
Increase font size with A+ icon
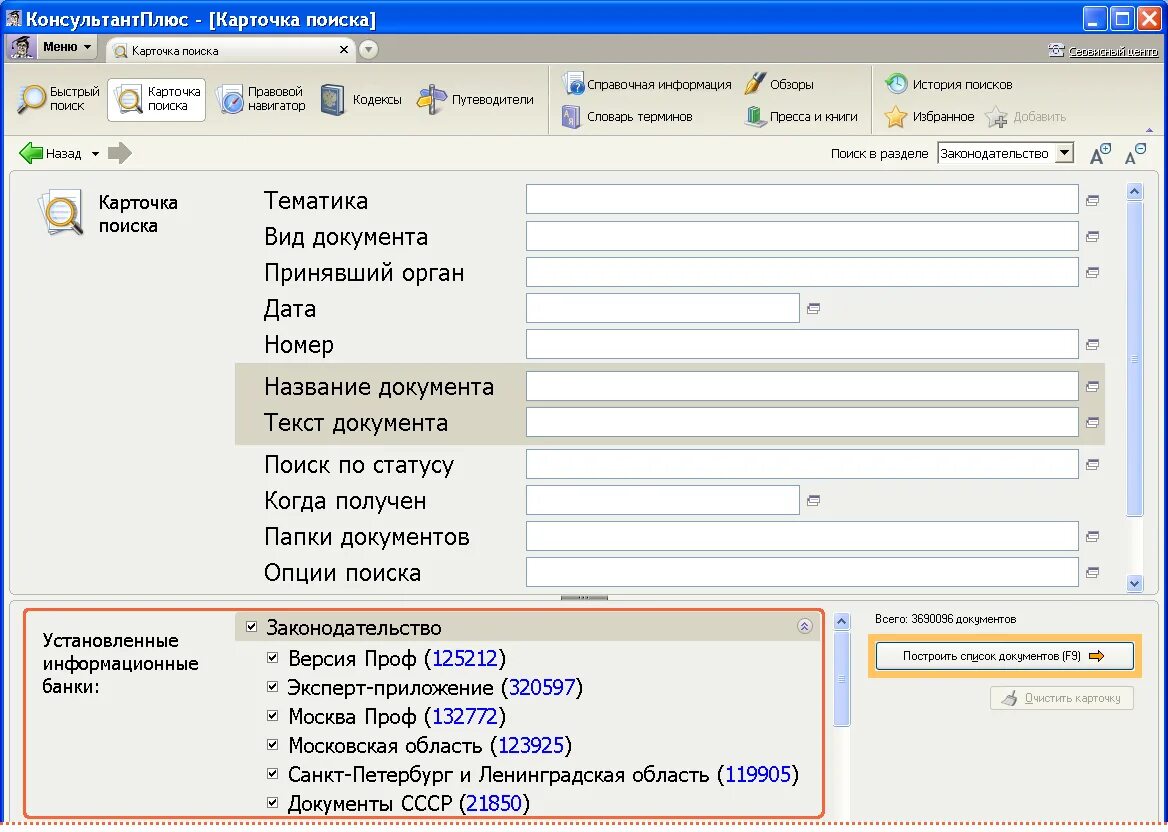pyautogui.click(x=1100, y=153)
